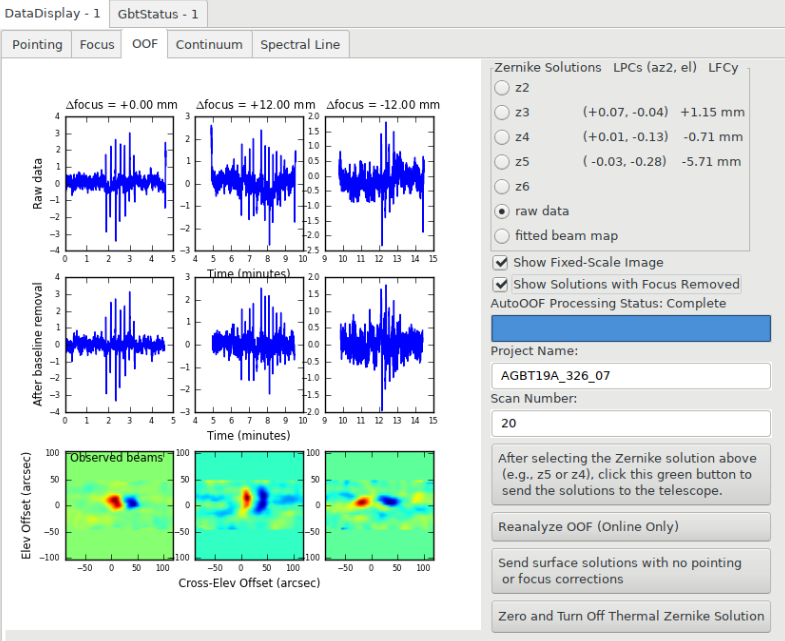The width and height of the screenshot is (785, 641).
Task: Click the LPCs (az2, el) column header
Action: point(655,68)
